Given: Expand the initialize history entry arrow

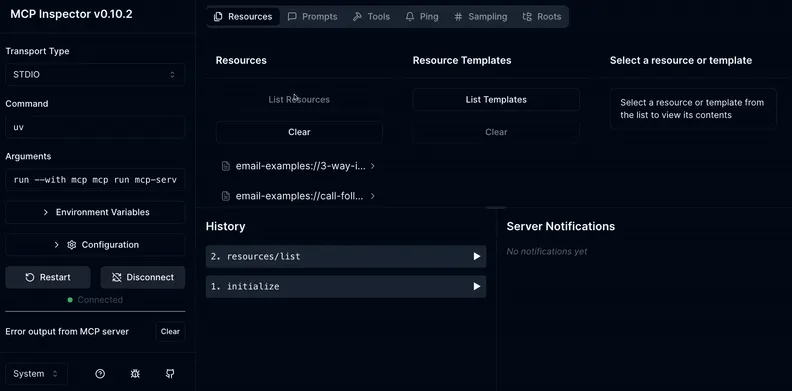Looking at the screenshot, I should (476, 286).
